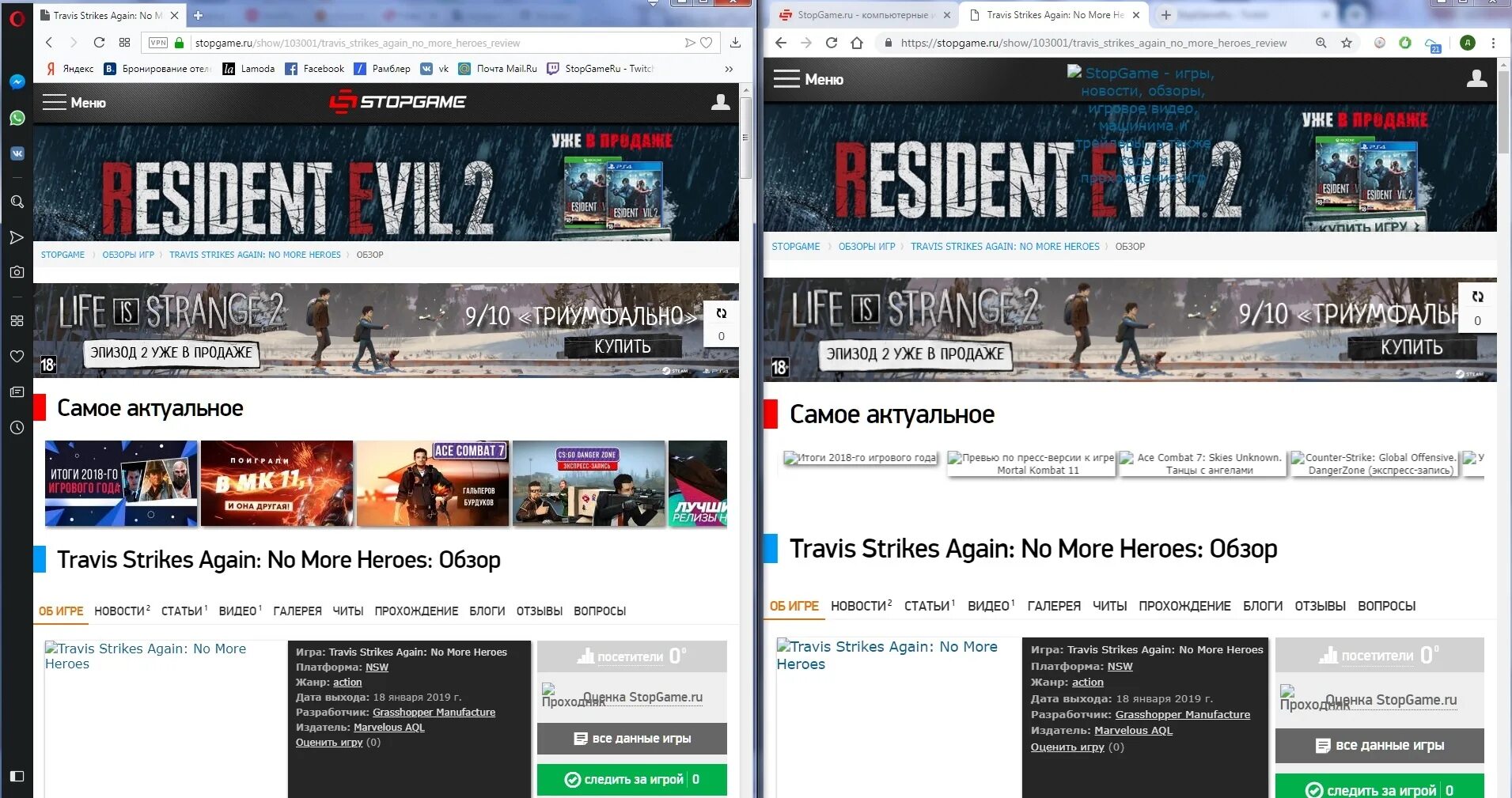Viewport: 1512px width, 798px height.
Task: Go to home page in Chrome
Action: pyautogui.click(x=857, y=43)
